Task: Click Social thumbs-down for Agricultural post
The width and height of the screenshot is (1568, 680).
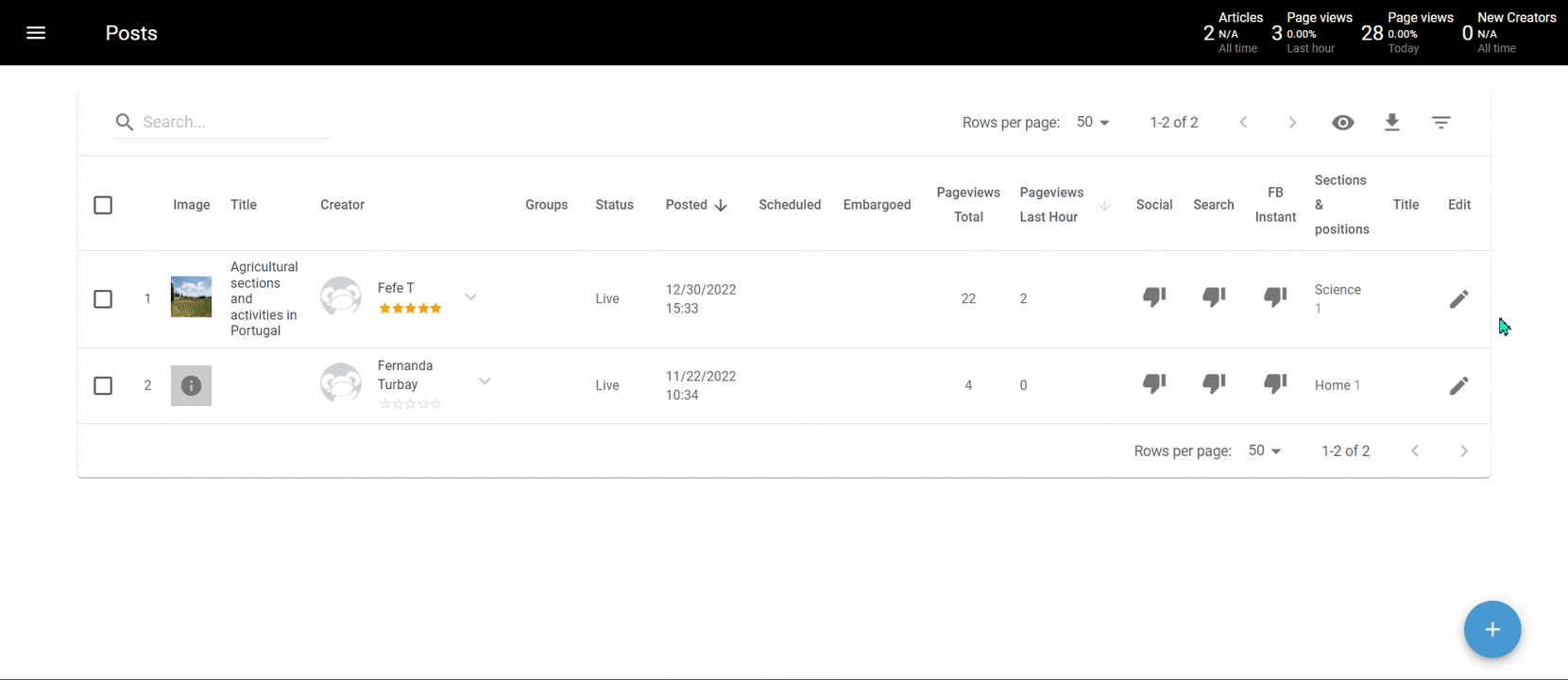Action: [1153, 297]
